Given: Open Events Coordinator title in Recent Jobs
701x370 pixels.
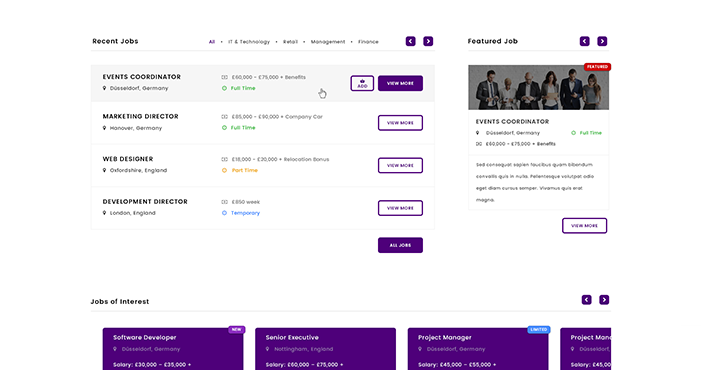Looking at the screenshot, I should (142, 77).
